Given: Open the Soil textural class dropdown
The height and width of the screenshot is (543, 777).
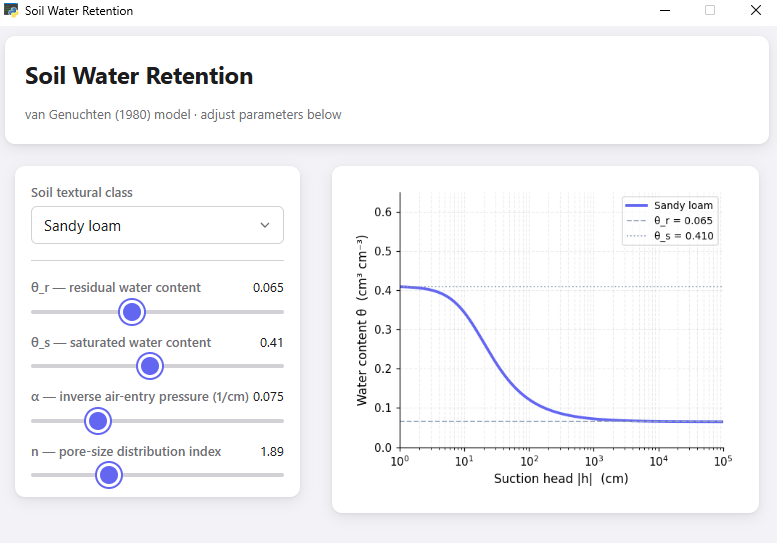Looking at the screenshot, I should point(157,225).
